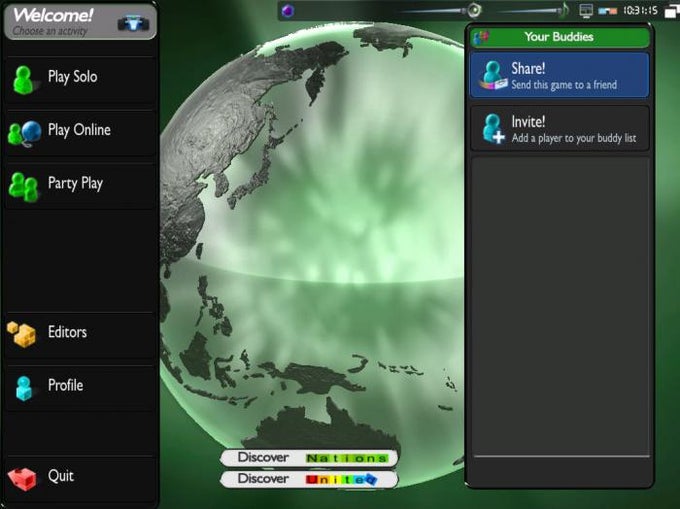This screenshot has width=680, height=509.
Task: Select Play Solo mode
Action: click(x=80, y=79)
